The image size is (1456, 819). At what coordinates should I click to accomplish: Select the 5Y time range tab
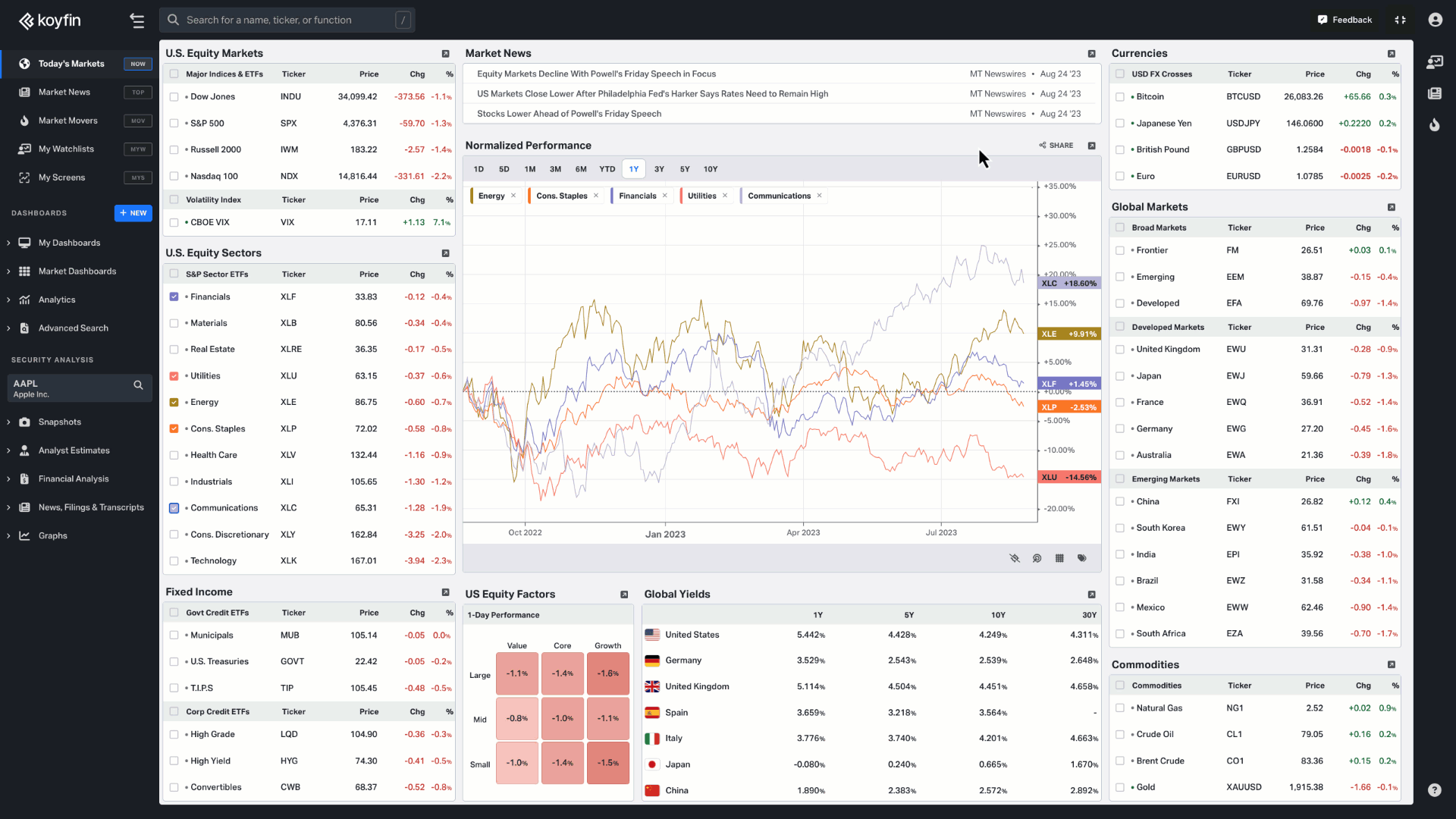[685, 169]
